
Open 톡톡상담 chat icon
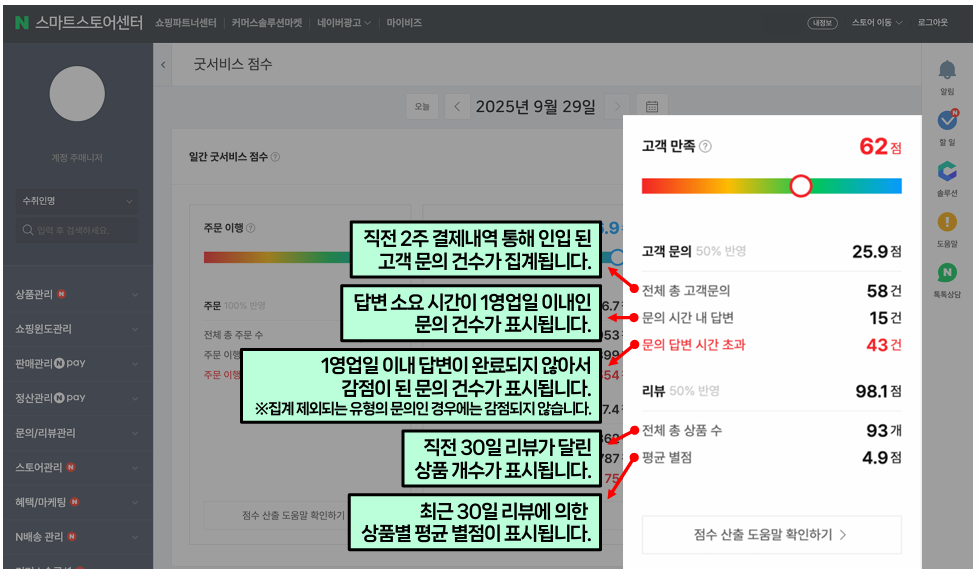[946, 273]
